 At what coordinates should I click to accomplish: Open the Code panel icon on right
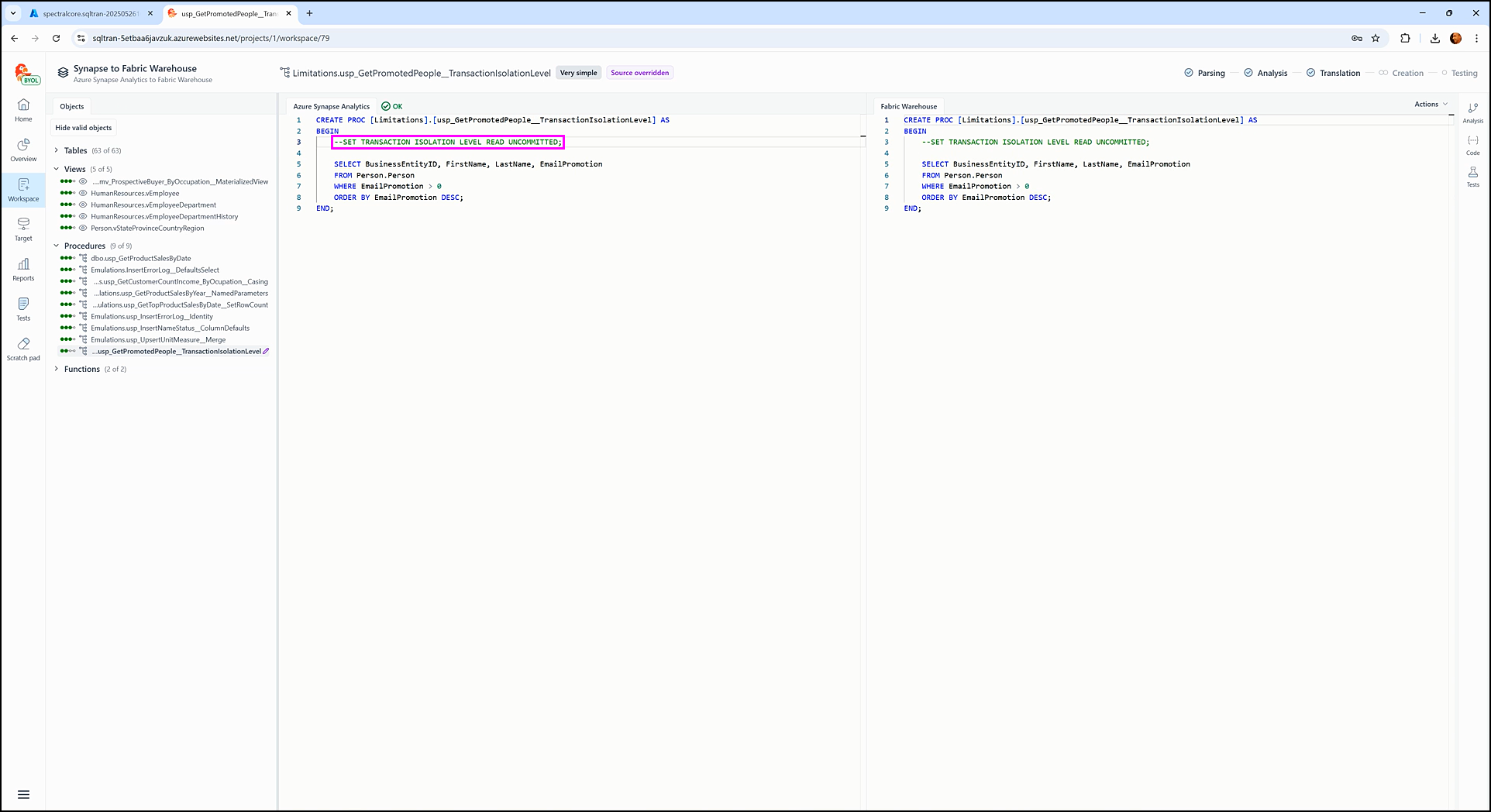1472,144
